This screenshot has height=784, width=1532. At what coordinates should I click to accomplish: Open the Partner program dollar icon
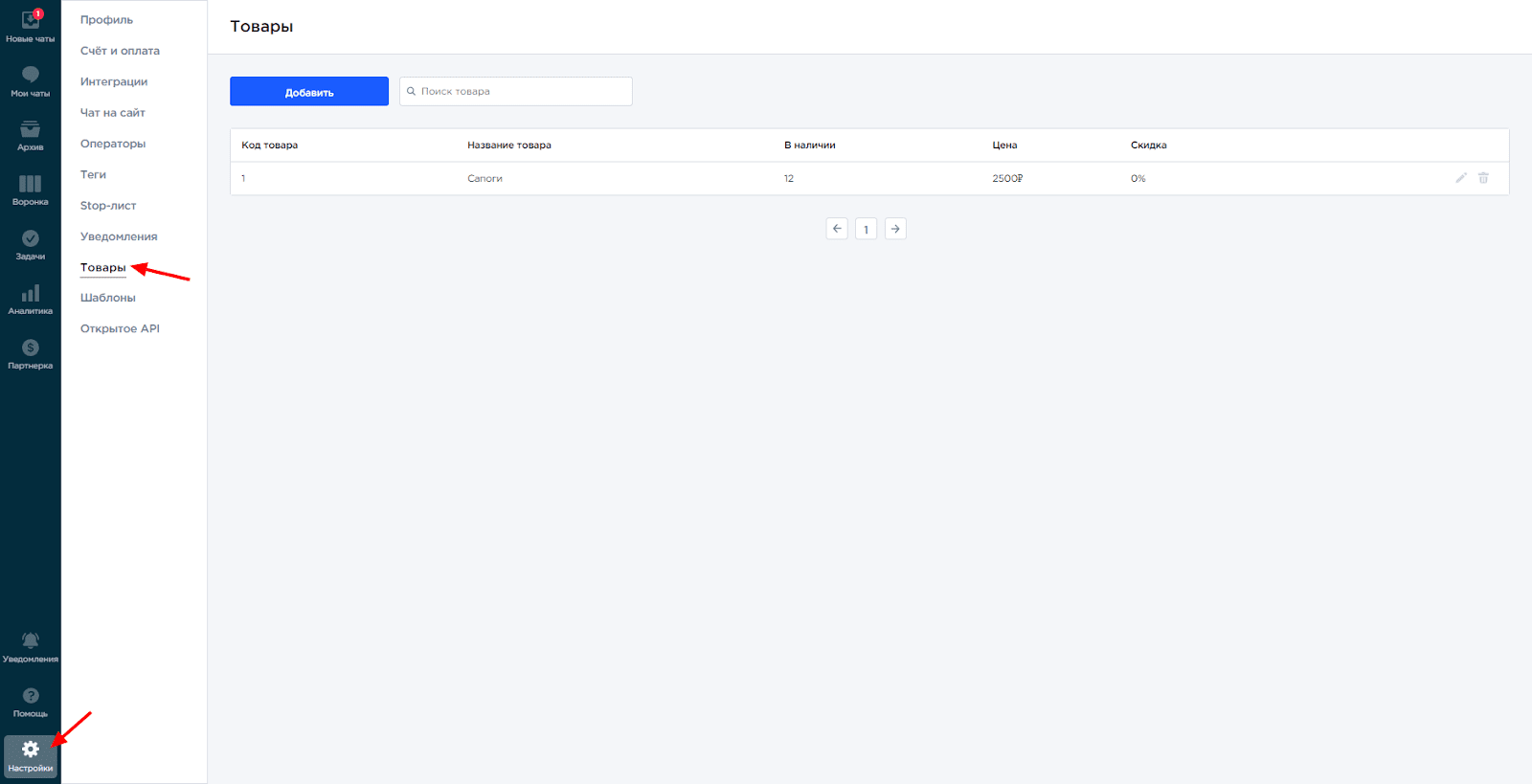pyautogui.click(x=30, y=348)
